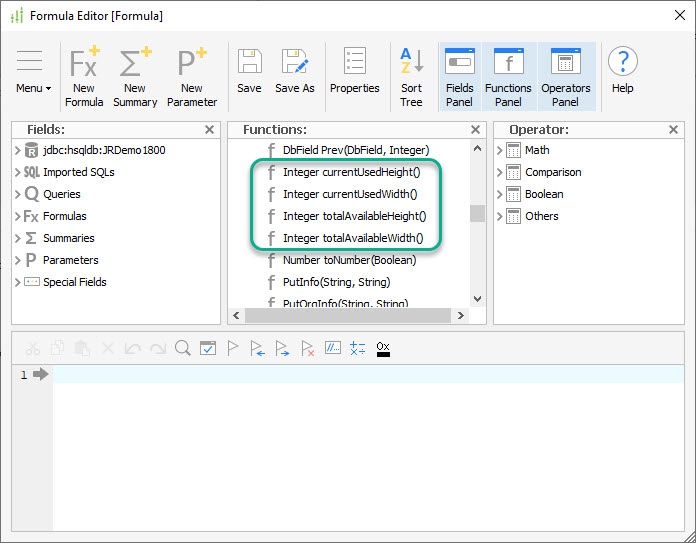Select the Imported SQLs item
The height and width of the screenshot is (543, 696).
(79, 172)
